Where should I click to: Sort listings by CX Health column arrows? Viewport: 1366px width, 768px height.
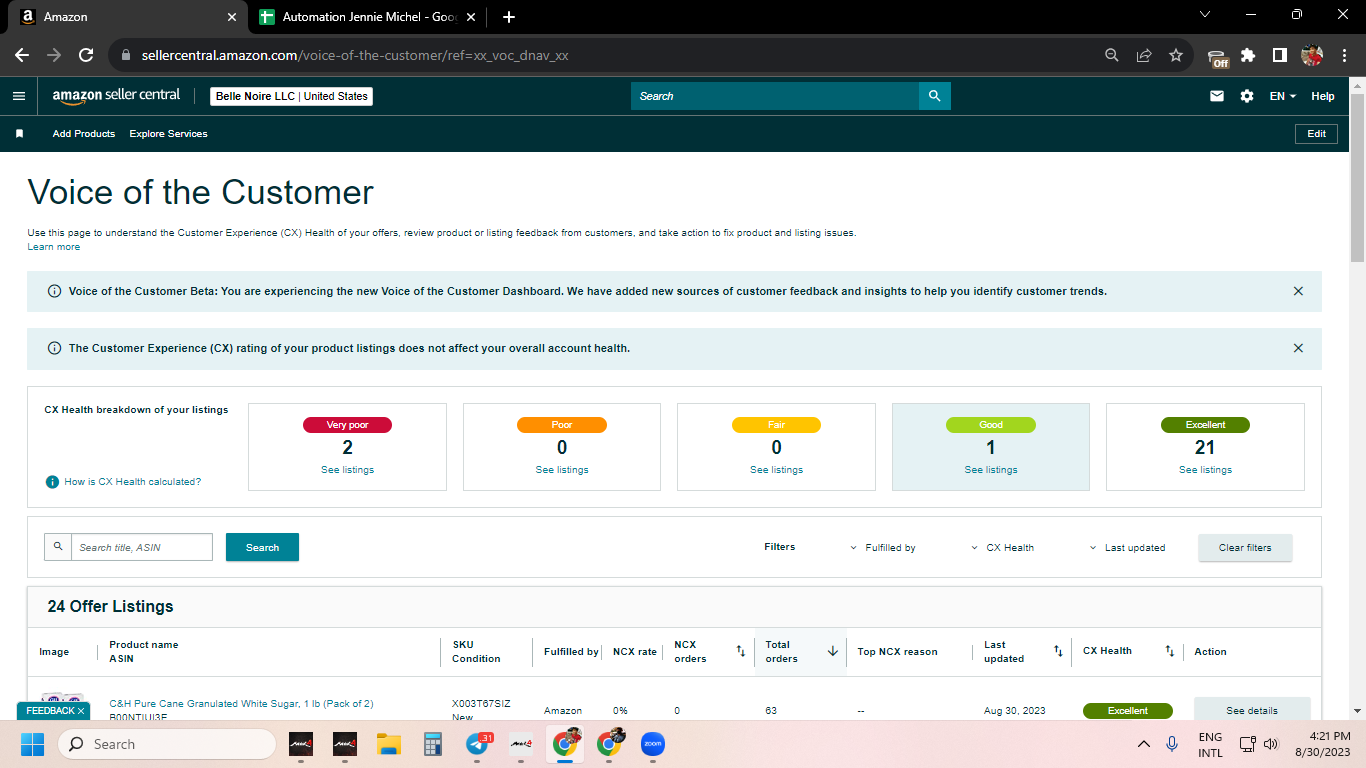pos(1169,651)
